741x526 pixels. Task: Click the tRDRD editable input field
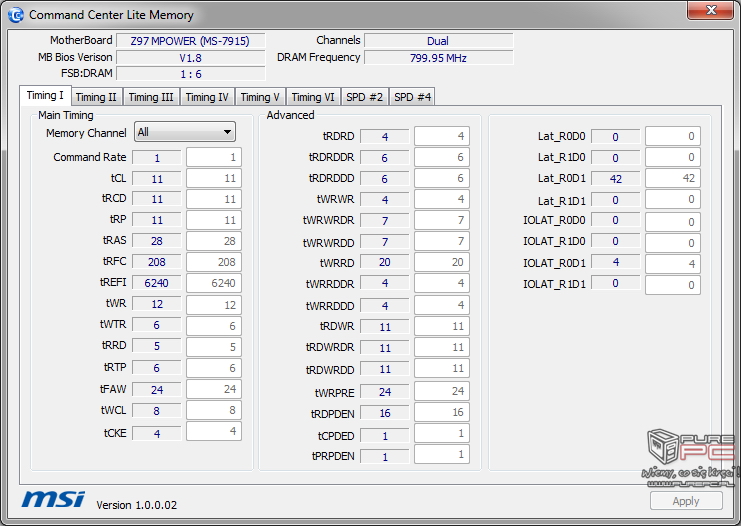point(441,136)
